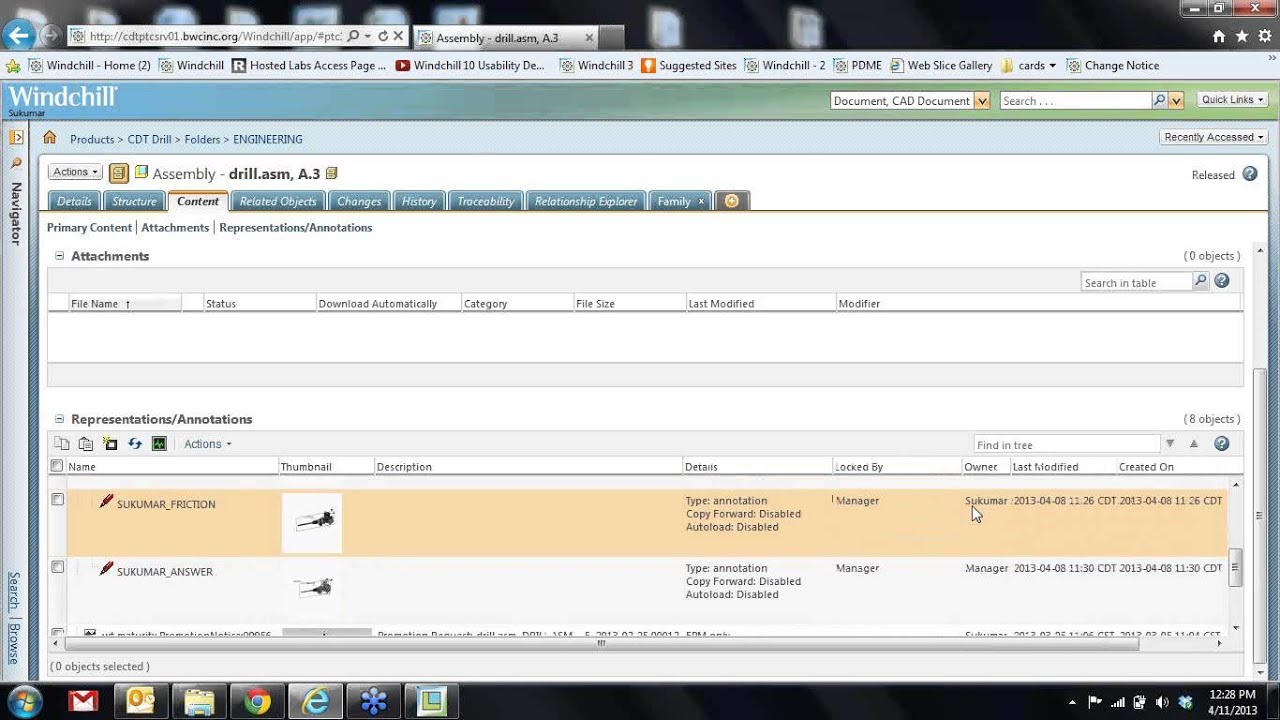Click the horizontal scrollbar under Representations table
The image size is (1280, 720).
[x=600, y=644]
